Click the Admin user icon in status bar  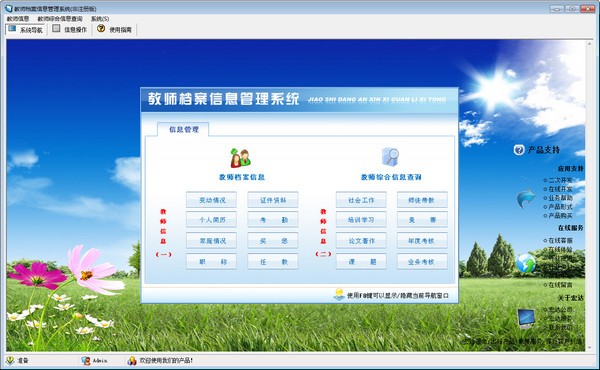pyautogui.click(x=86, y=360)
